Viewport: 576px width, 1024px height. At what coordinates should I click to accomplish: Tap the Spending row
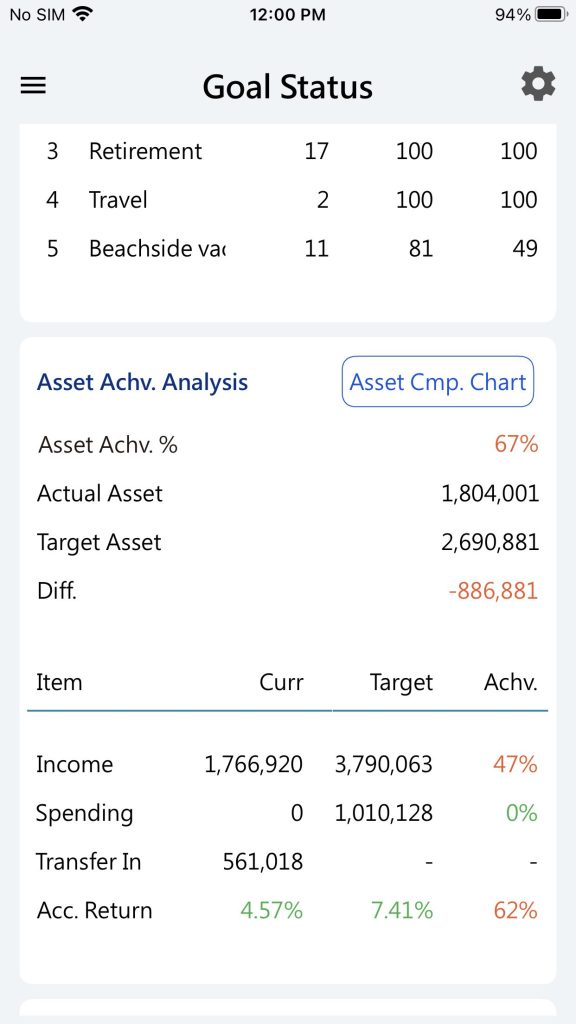pyautogui.click(x=288, y=813)
